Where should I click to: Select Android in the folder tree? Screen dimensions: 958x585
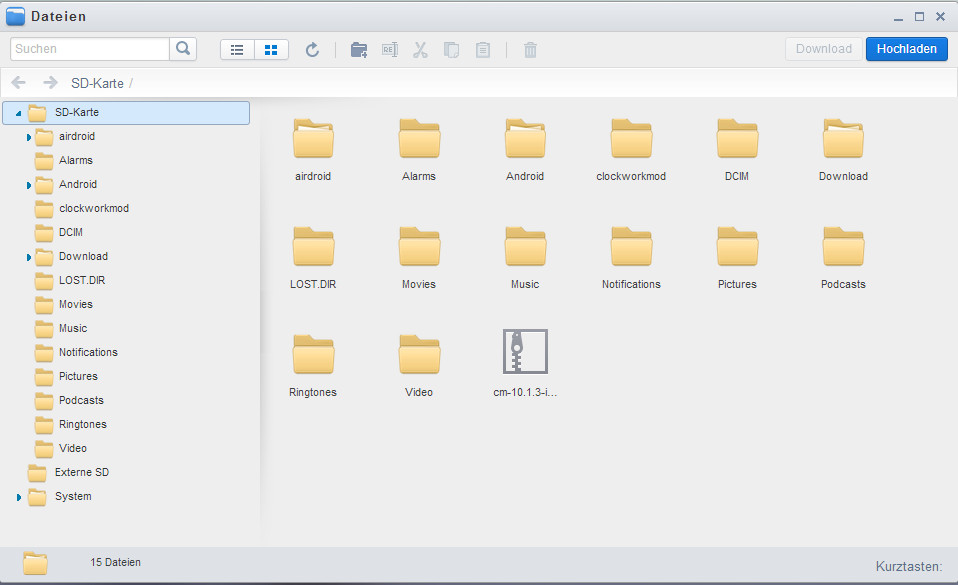78,184
